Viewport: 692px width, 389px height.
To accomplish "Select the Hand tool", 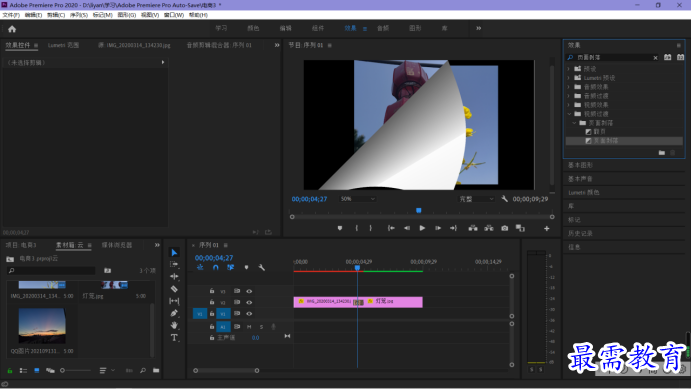I will point(174,325).
